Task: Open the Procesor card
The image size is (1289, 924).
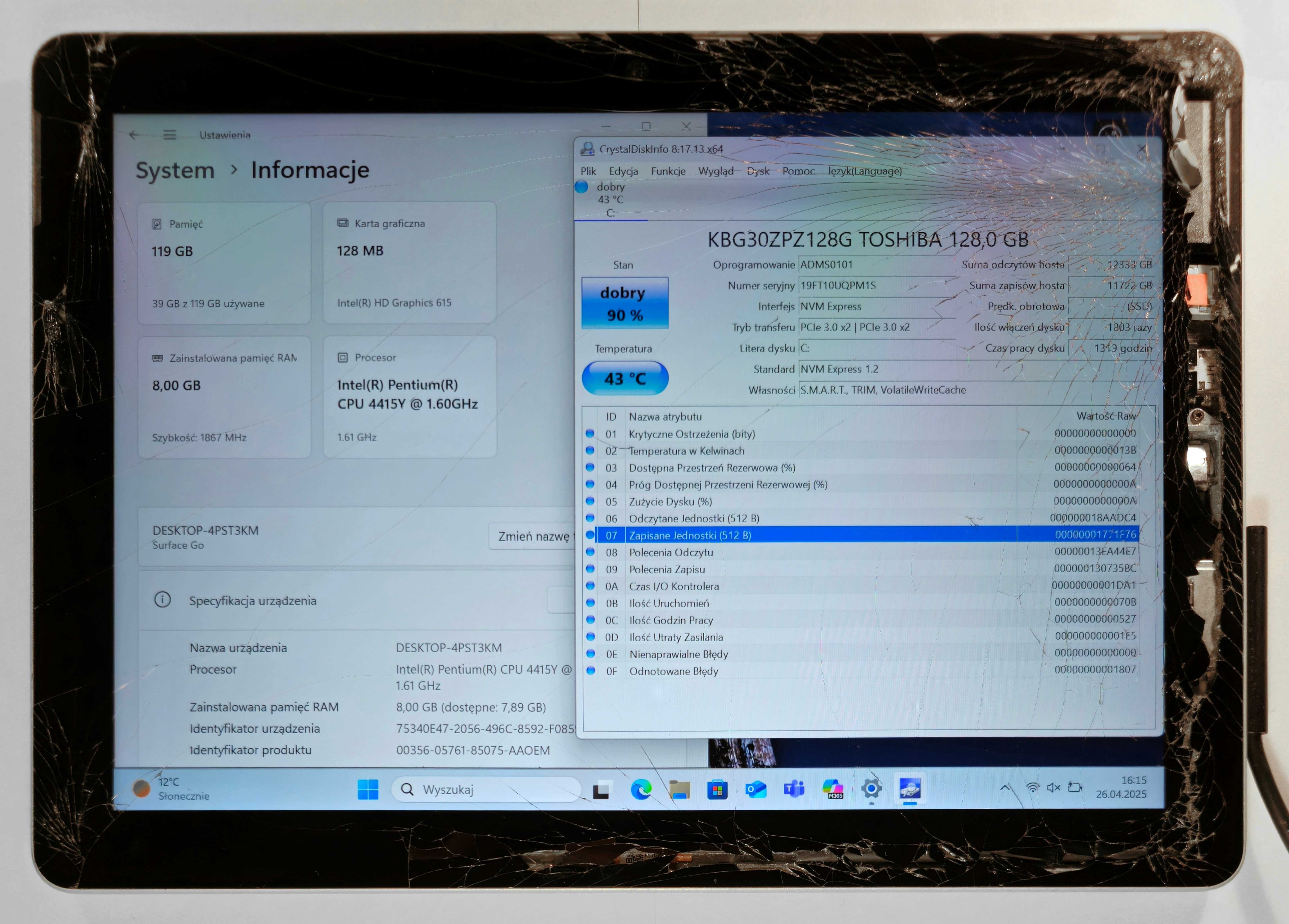Action: (x=410, y=397)
